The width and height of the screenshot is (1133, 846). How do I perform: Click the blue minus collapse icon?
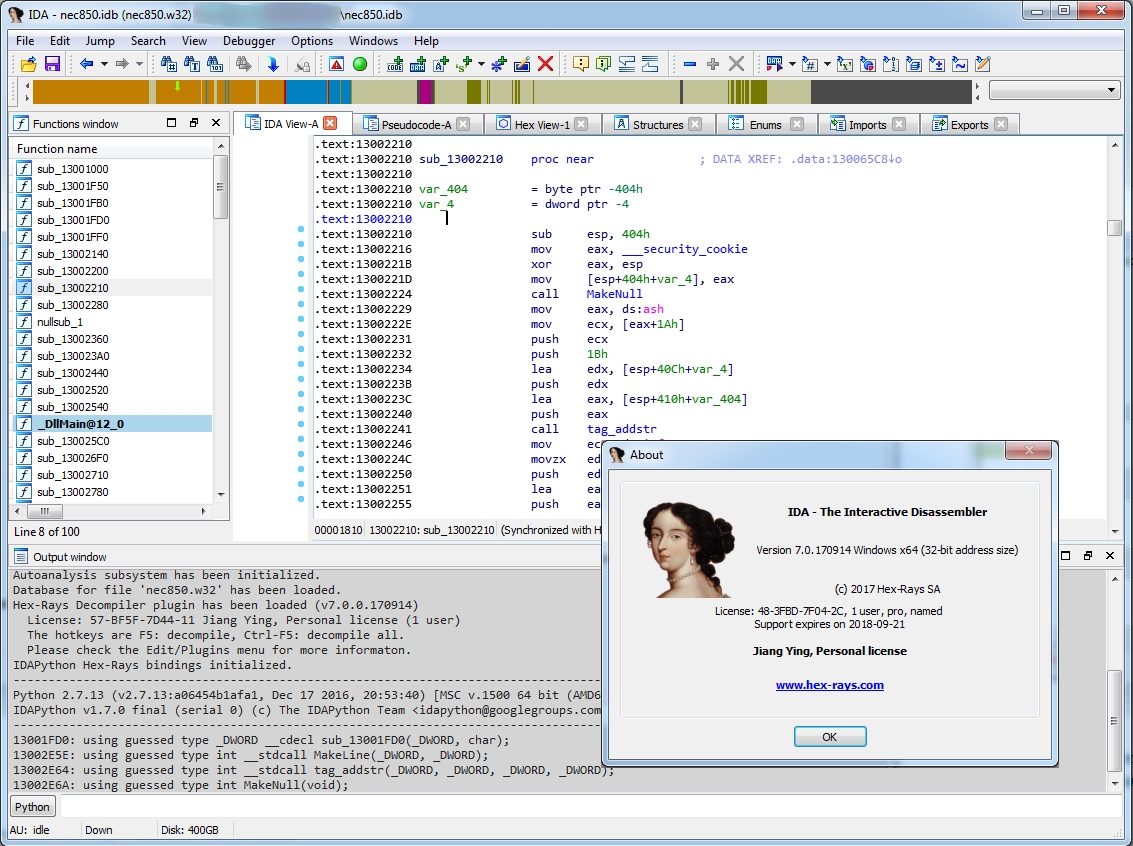pyautogui.click(x=690, y=64)
